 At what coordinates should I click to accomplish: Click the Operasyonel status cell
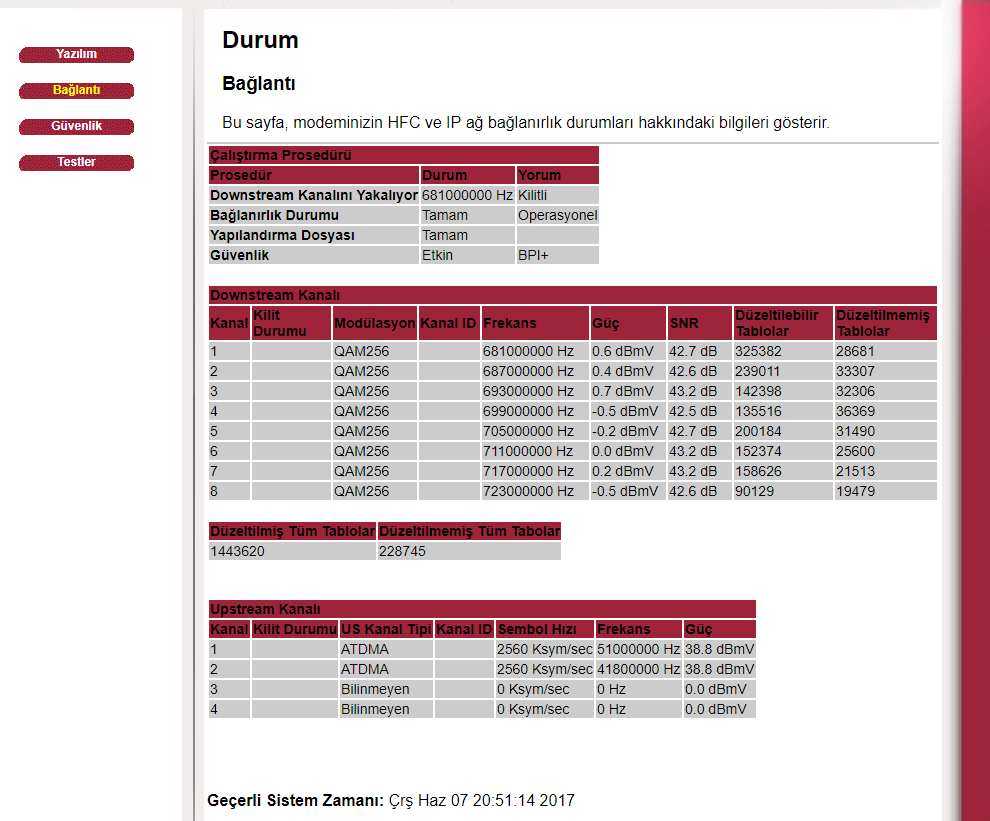557,215
